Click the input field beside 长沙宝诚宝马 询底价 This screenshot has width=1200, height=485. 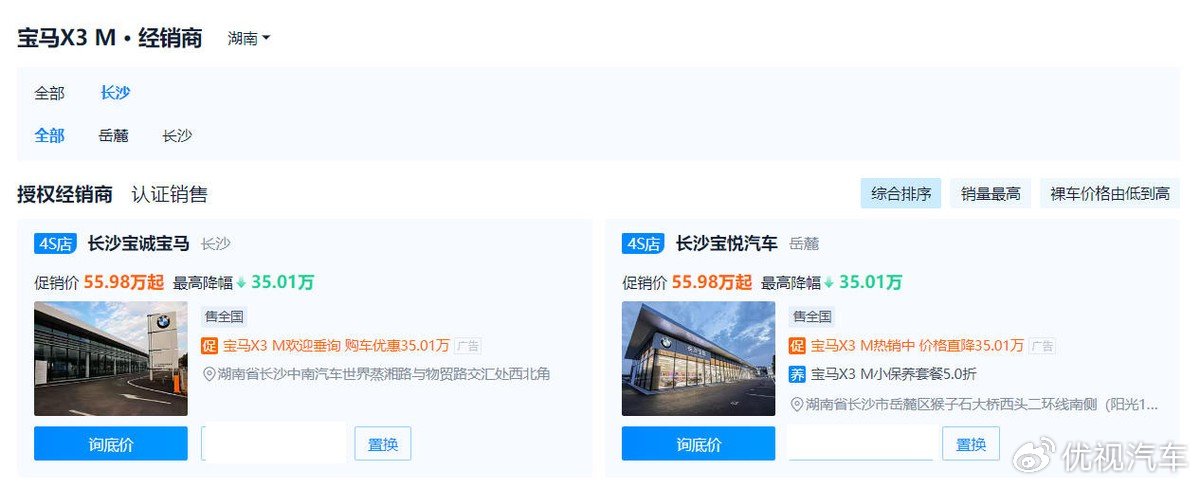pyautogui.click(x=274, y=443)
